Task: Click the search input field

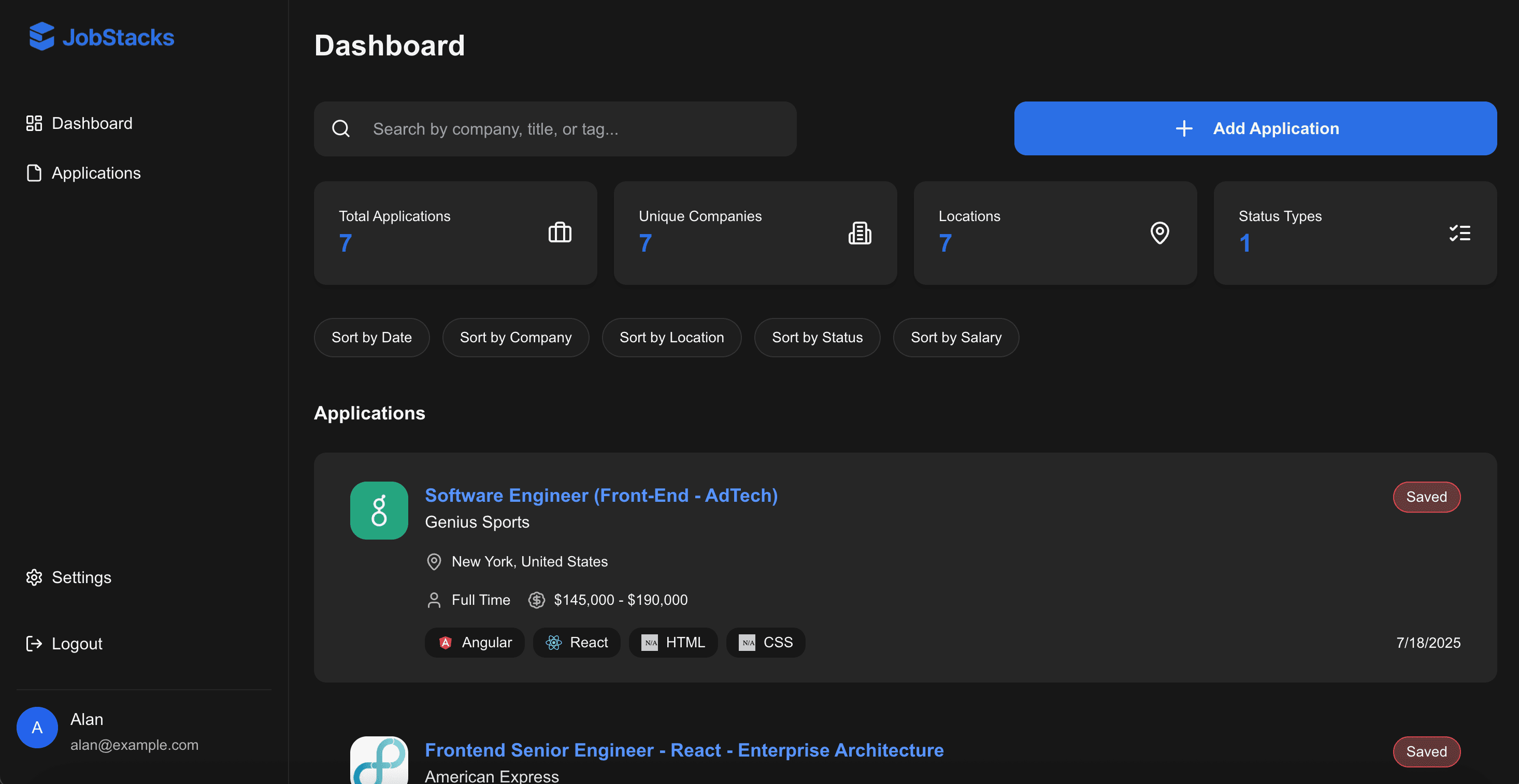Action: click(554, 128)
